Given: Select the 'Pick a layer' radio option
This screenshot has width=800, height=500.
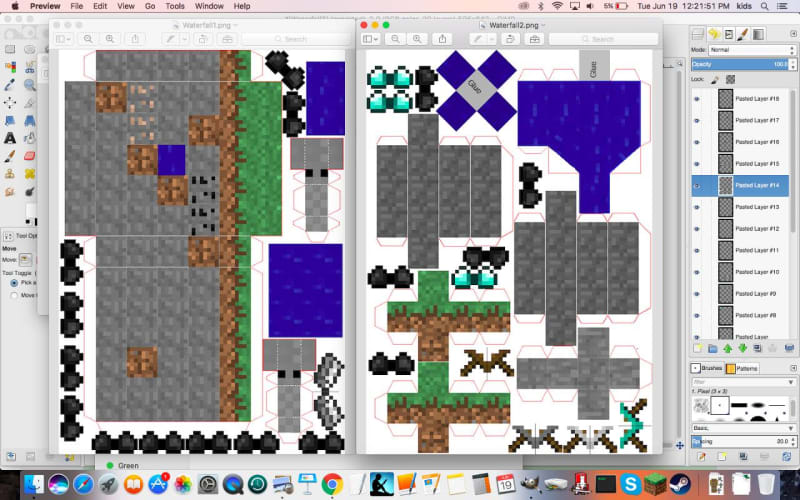Looking at the screenshot, I should pyautogui.click(x=14, y=283).
